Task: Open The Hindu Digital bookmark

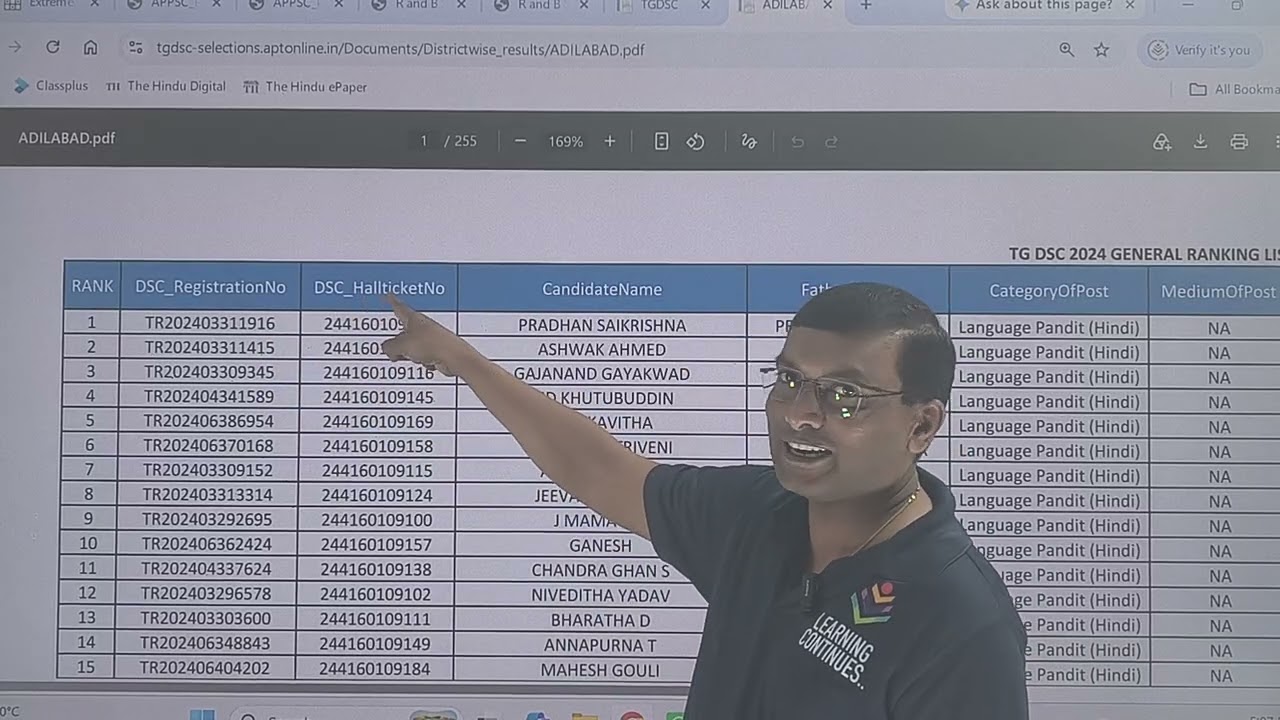Action: pos(165,86)
